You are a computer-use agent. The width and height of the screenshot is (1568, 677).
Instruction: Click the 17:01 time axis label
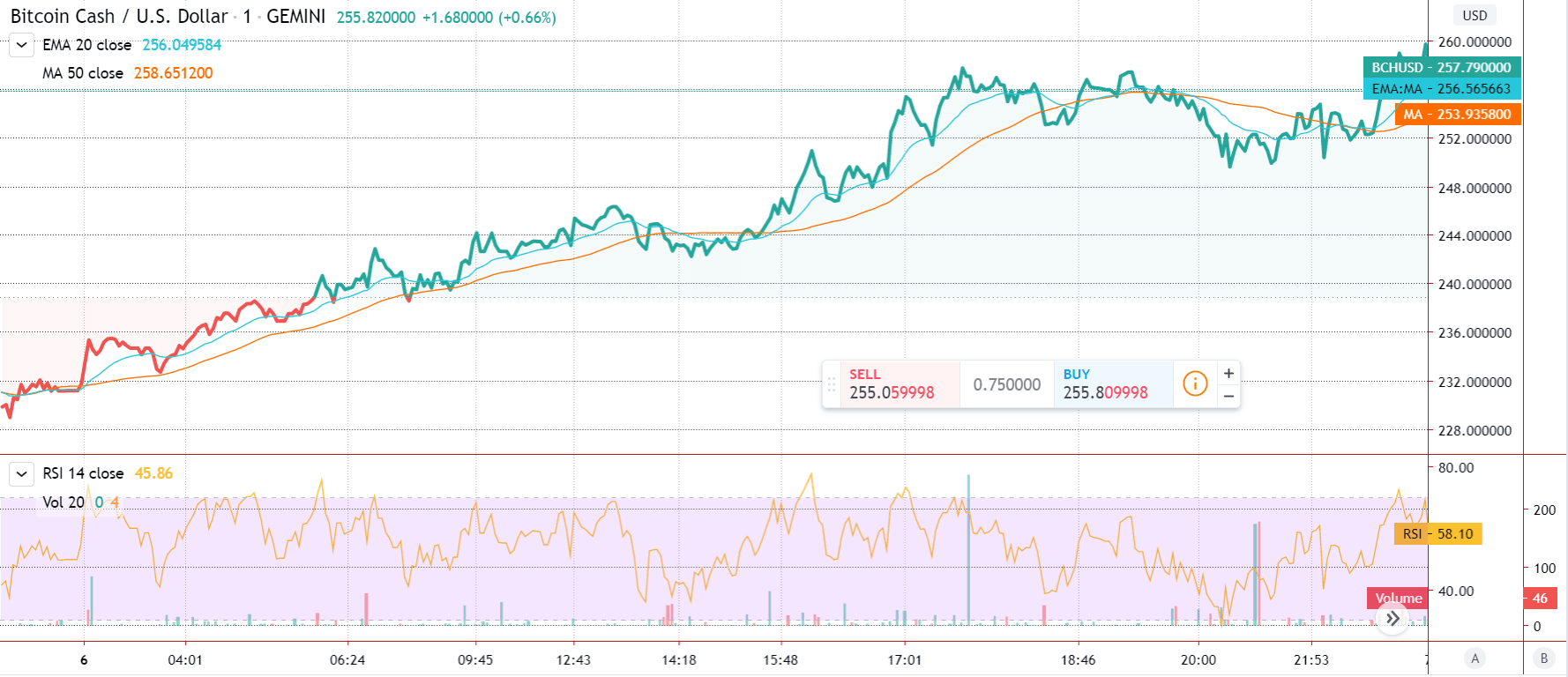pyautogui.click(x=905, y=659)
